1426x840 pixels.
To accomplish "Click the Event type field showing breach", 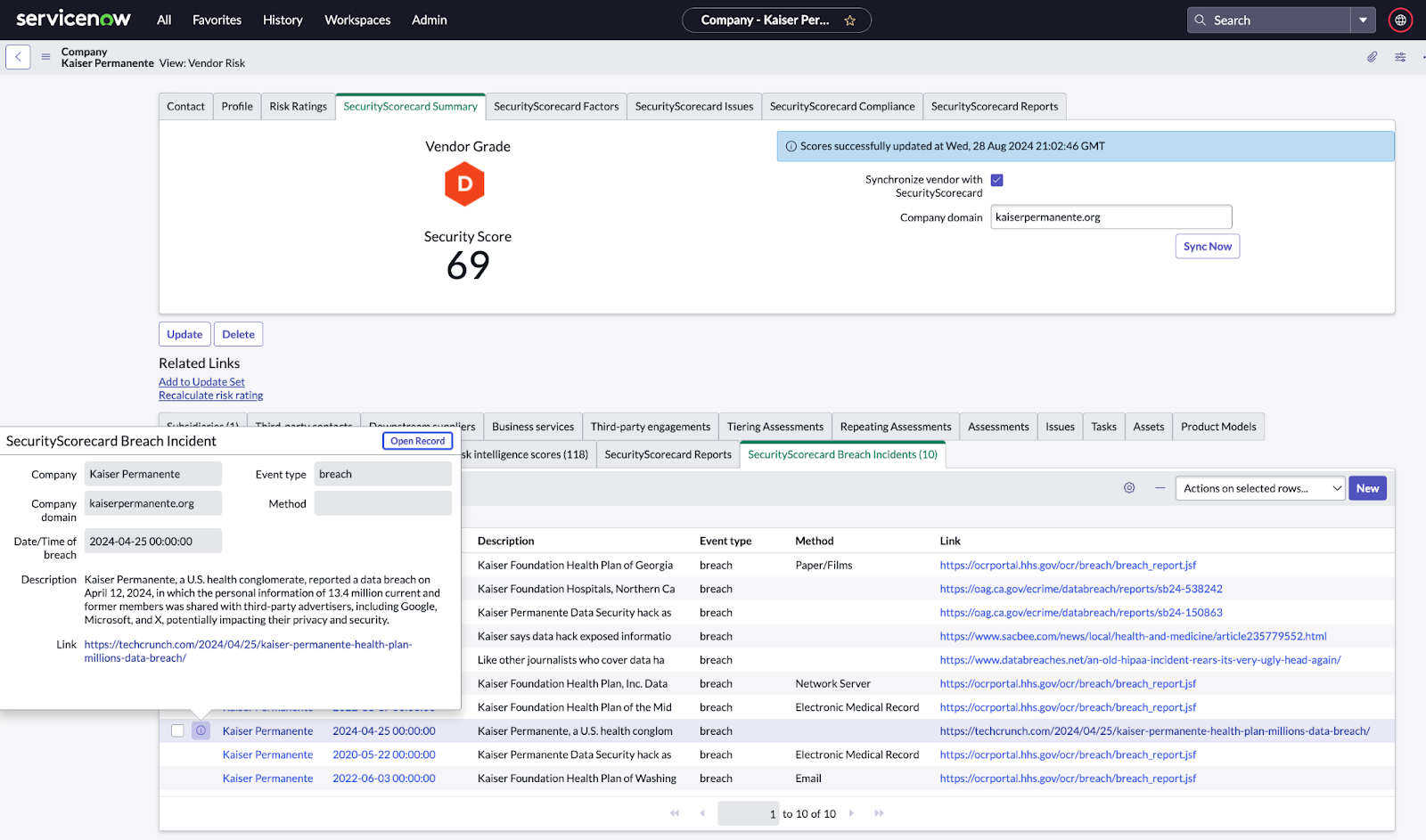I will pos(382,474).
